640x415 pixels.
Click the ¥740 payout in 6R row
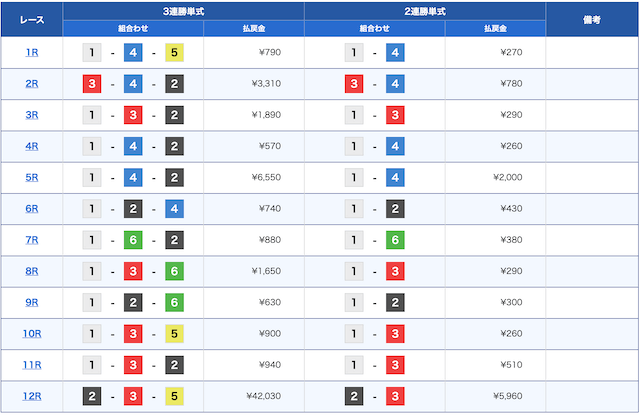point(270,209)
